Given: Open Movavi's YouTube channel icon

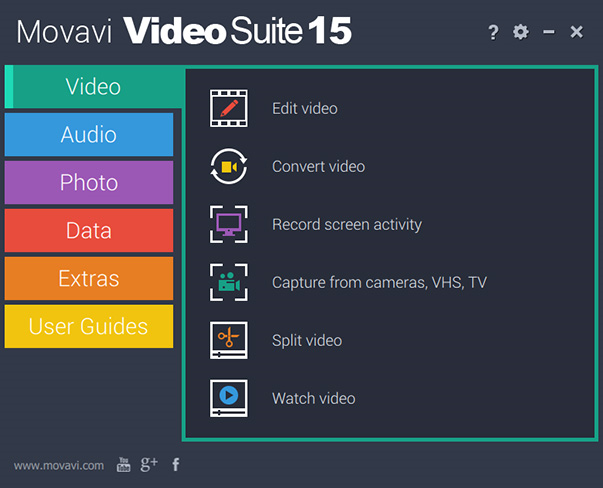Looking at the screenshot, I should (123, 465).
